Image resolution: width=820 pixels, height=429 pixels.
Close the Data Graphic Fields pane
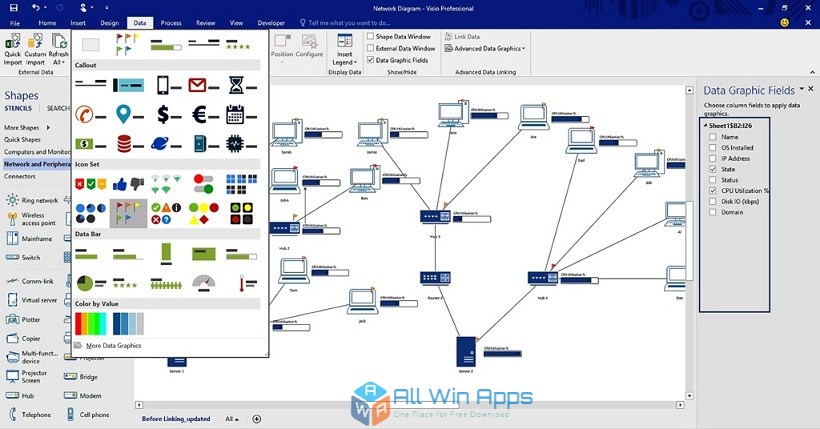coord(811,89)
